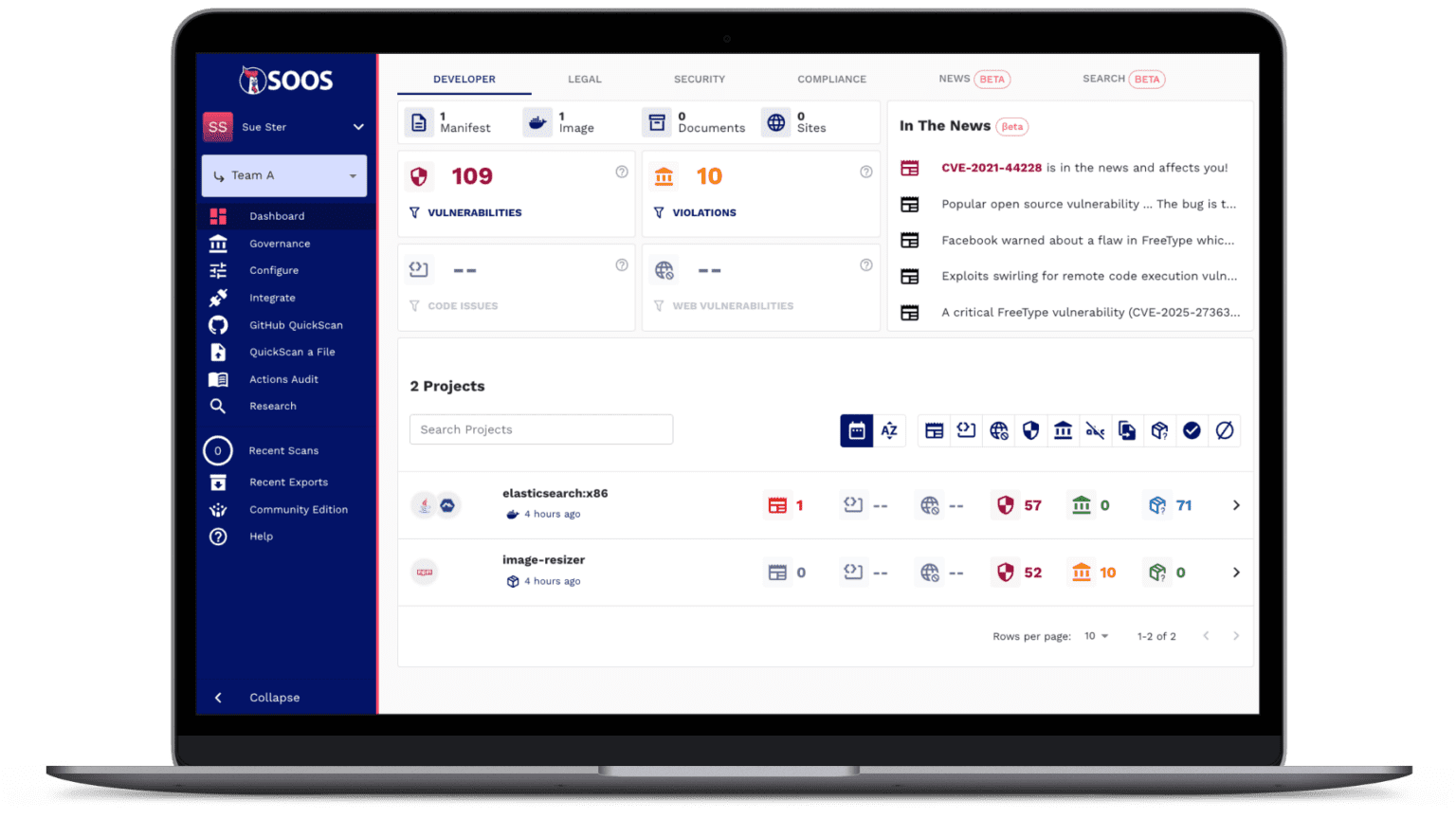Toggle alphabetical A-Z sorting

click(x=889, y=430)
